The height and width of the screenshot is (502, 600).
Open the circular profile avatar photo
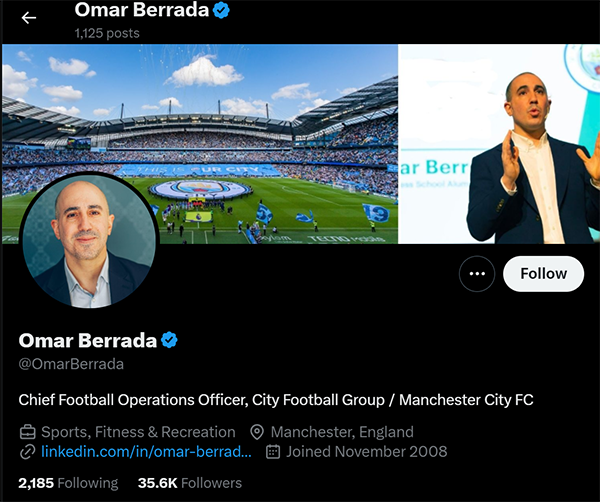click(x=89, y=245)
